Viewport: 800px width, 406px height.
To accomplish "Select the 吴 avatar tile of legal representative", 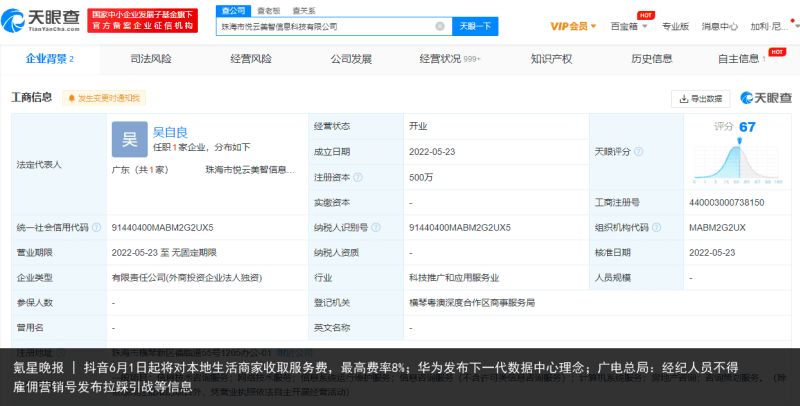I will click(x=130, y=139).
